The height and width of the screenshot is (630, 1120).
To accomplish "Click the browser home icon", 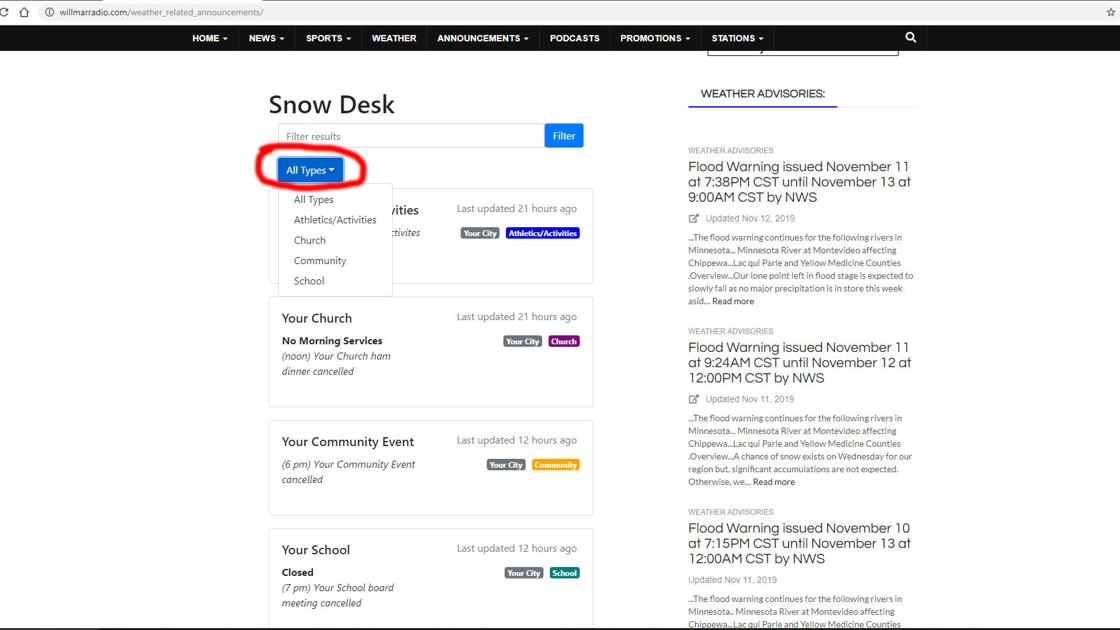I will tap(24, 12).
